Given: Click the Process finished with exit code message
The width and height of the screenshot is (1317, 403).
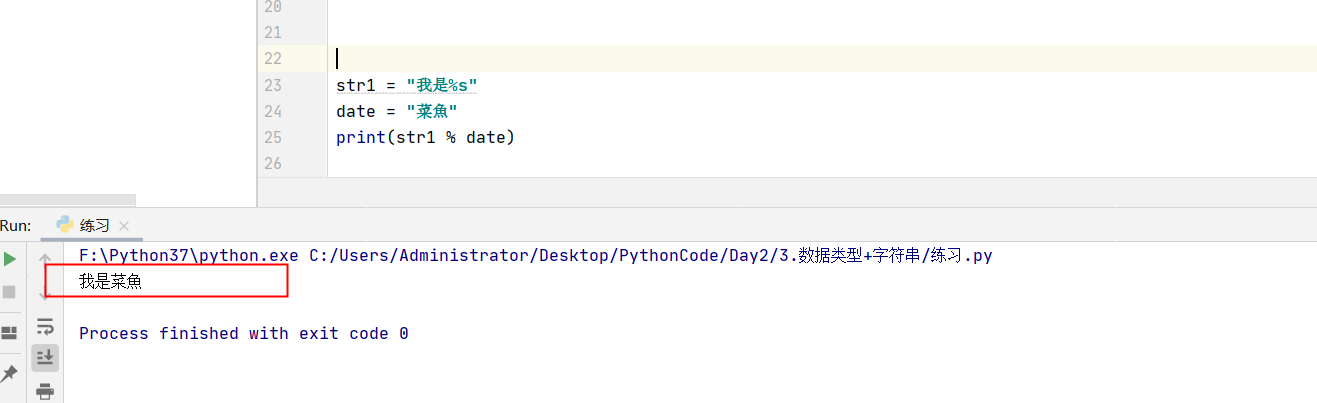Looking at the screenshot, I should tap(243, 333).
